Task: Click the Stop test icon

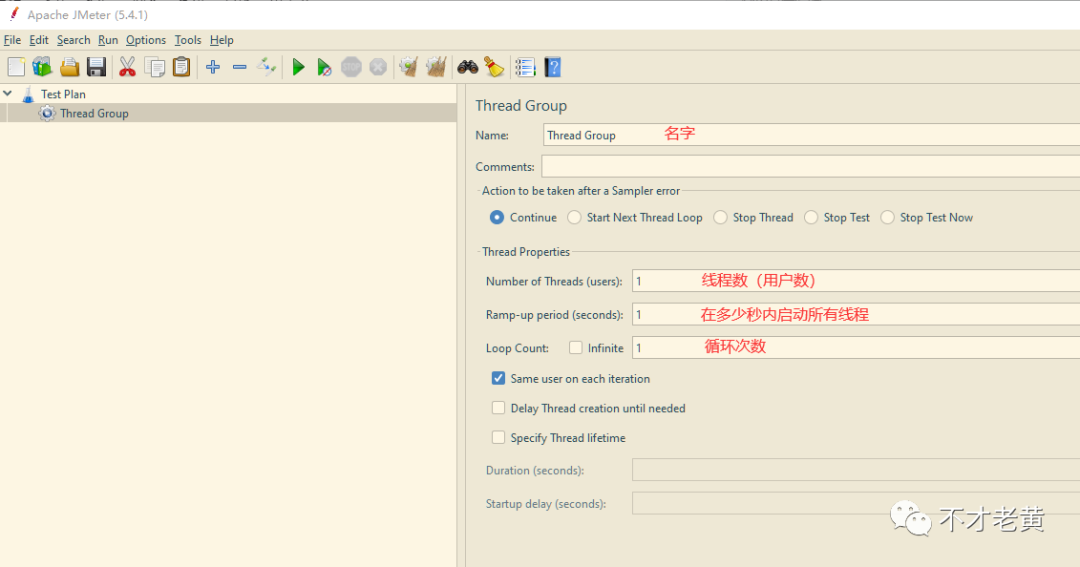Action: pyautogui.click(x=351, y=67)
